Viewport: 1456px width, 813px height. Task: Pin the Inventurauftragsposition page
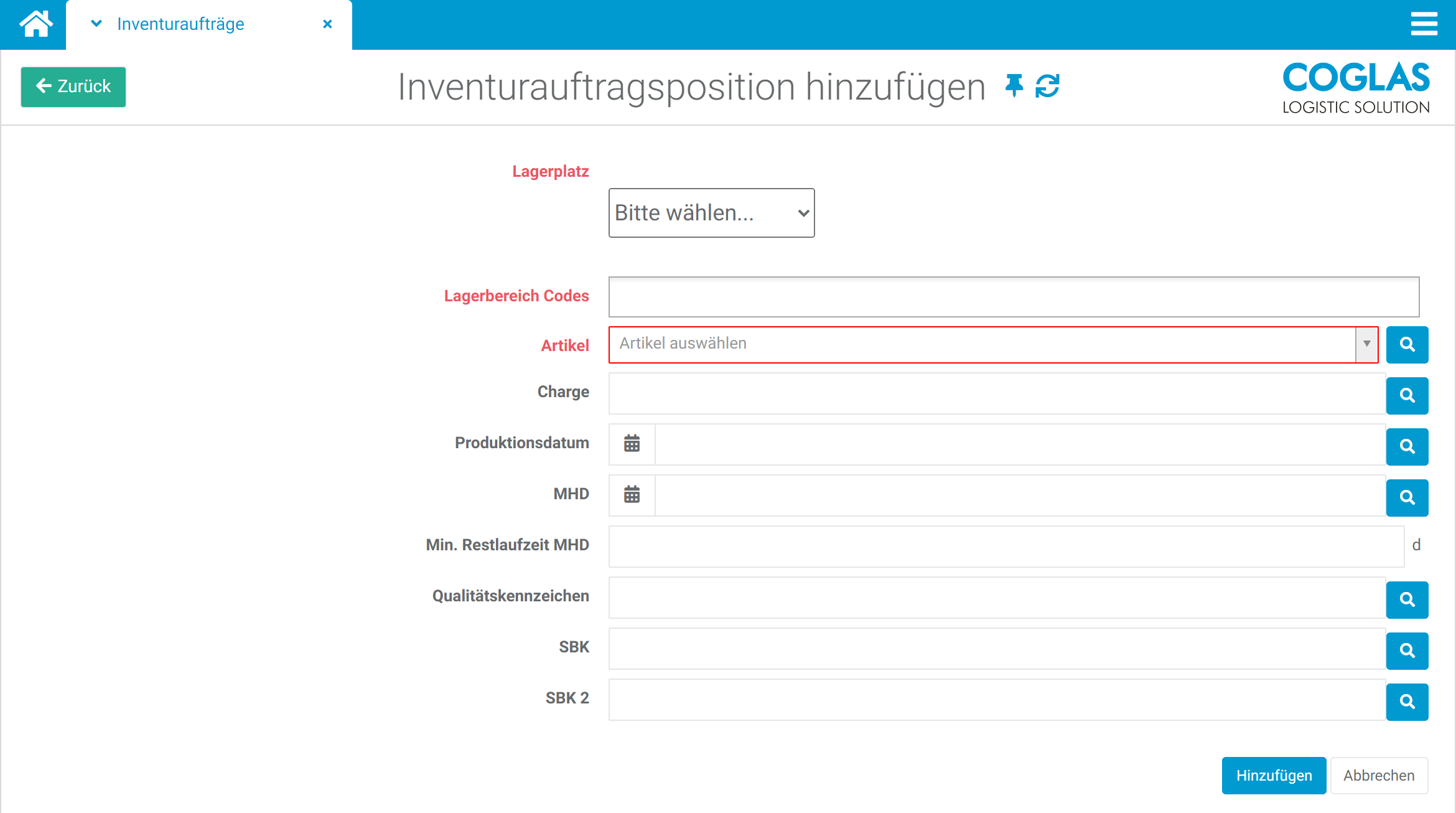point(1013,86)
